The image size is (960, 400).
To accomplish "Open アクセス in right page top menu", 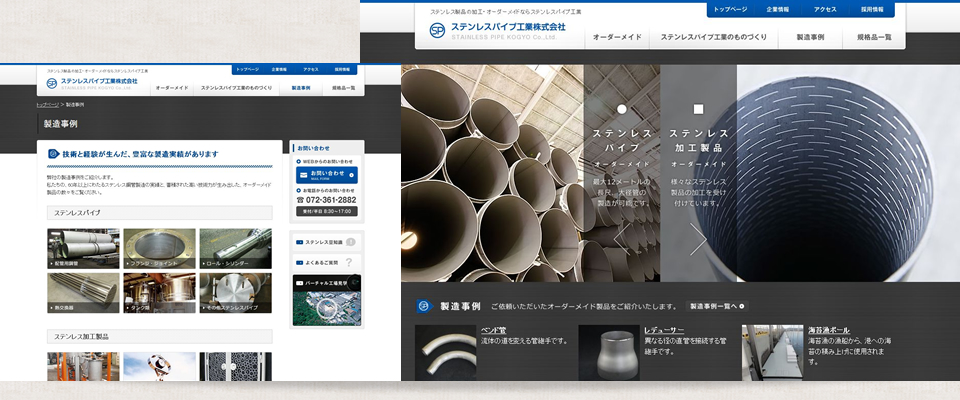I will (825, 10).
